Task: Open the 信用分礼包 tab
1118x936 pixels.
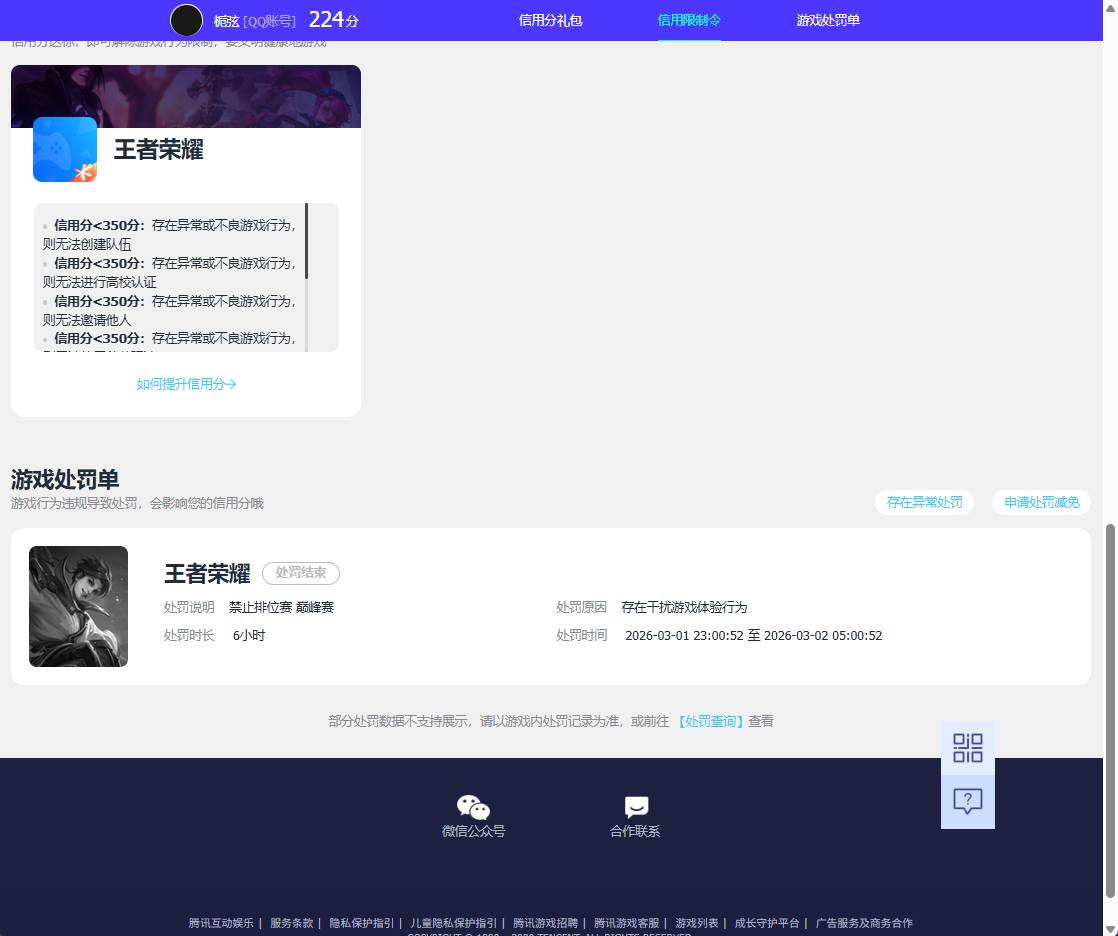Action: (550, 20)
